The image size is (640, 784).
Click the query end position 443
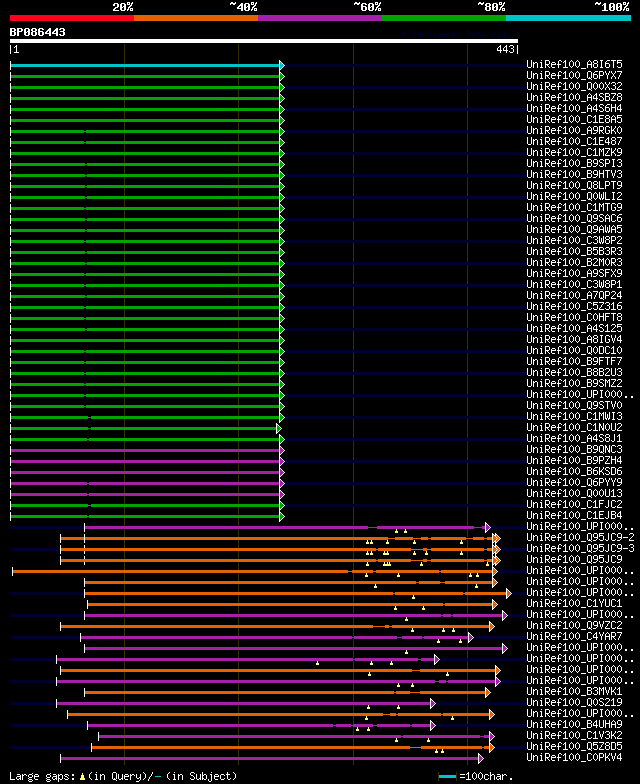tap(506, 49)
